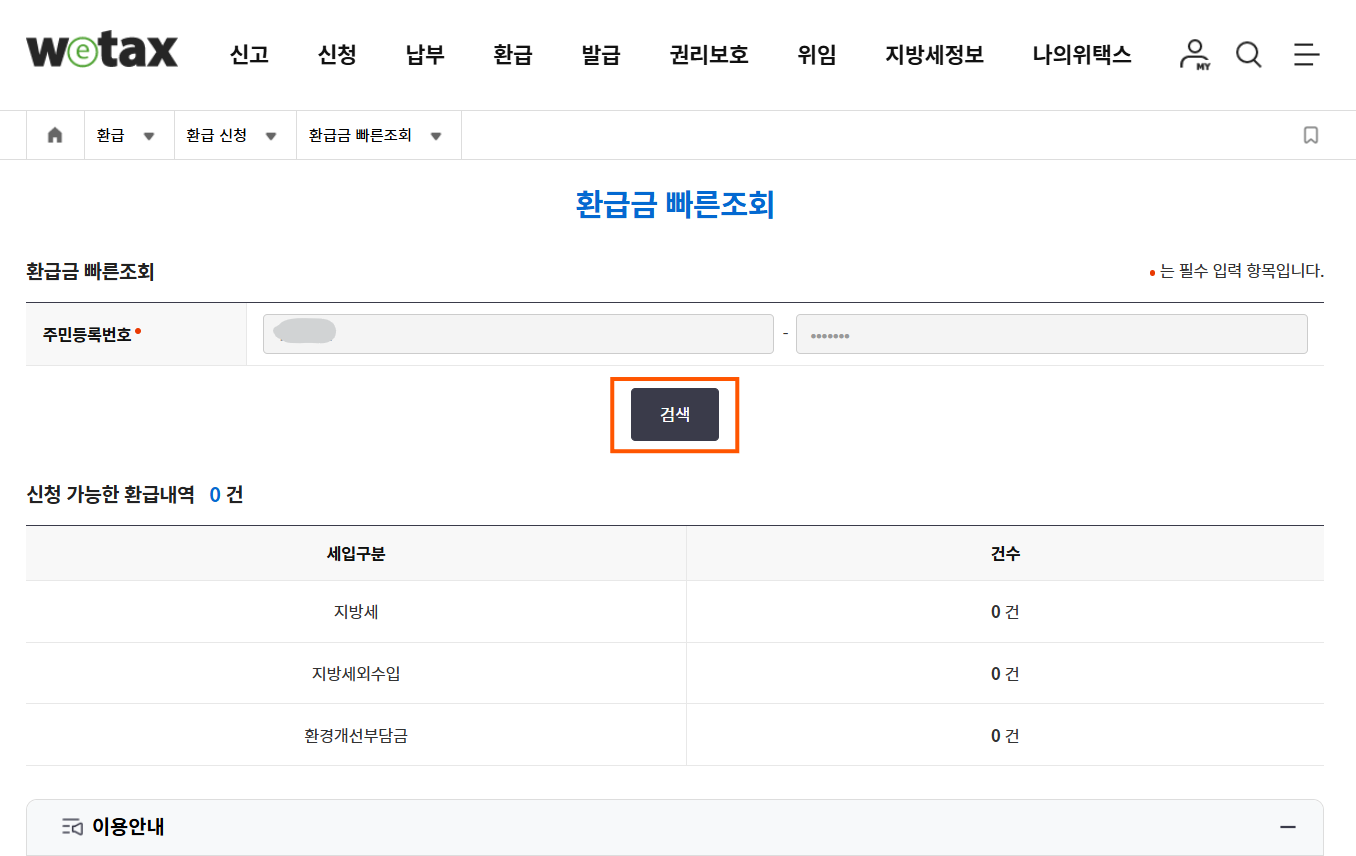Open the hamburger menu icon
The height and width of the screenshot is (856, 1356).
tap(1306, 55)
